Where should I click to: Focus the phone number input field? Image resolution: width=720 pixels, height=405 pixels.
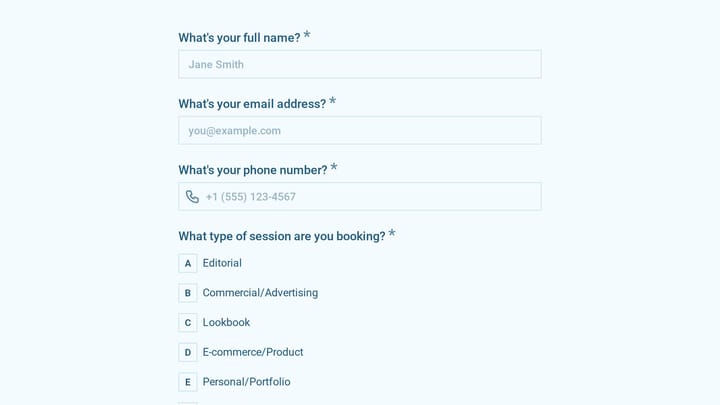point(360,197)
